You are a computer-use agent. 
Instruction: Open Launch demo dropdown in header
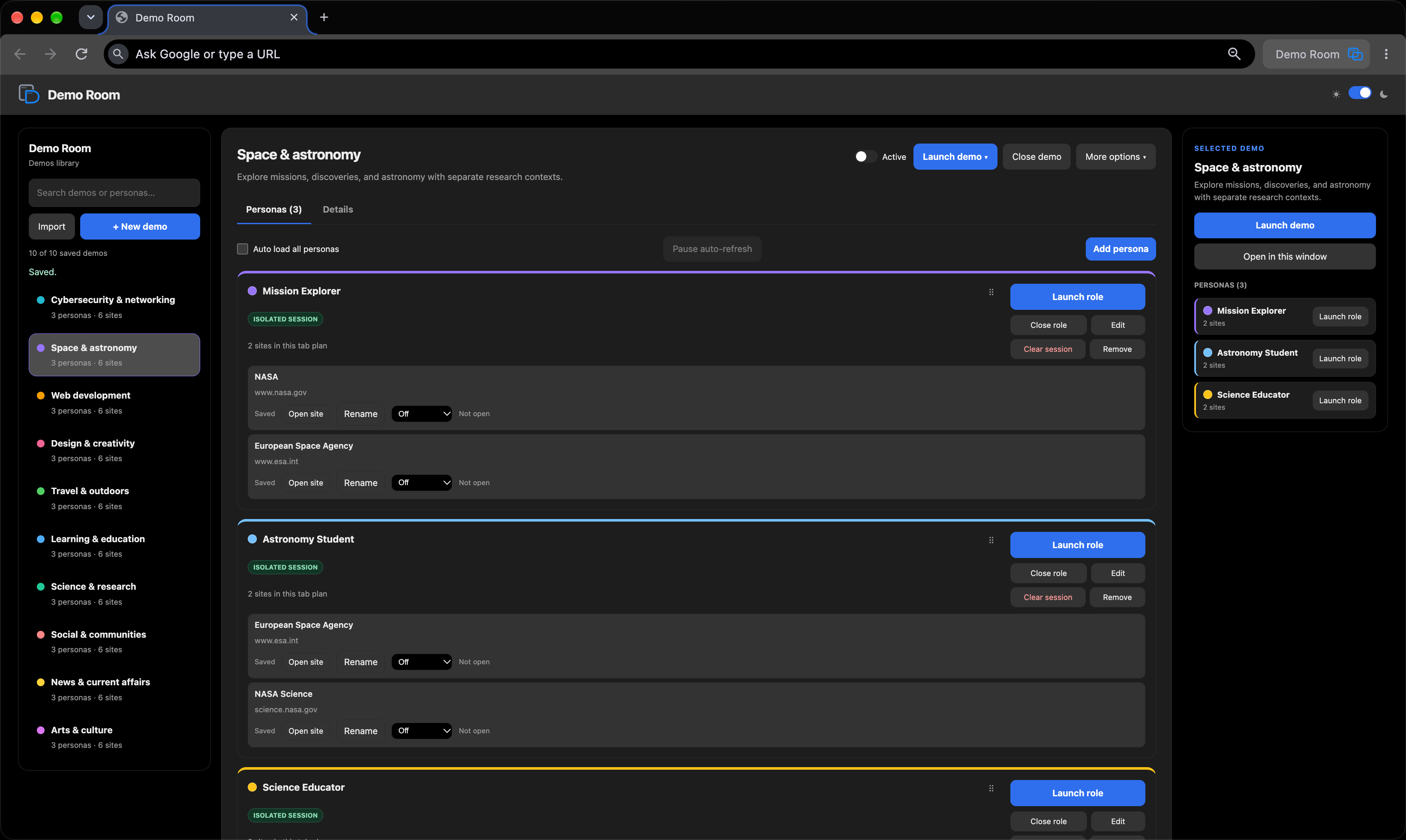point(955,156)
